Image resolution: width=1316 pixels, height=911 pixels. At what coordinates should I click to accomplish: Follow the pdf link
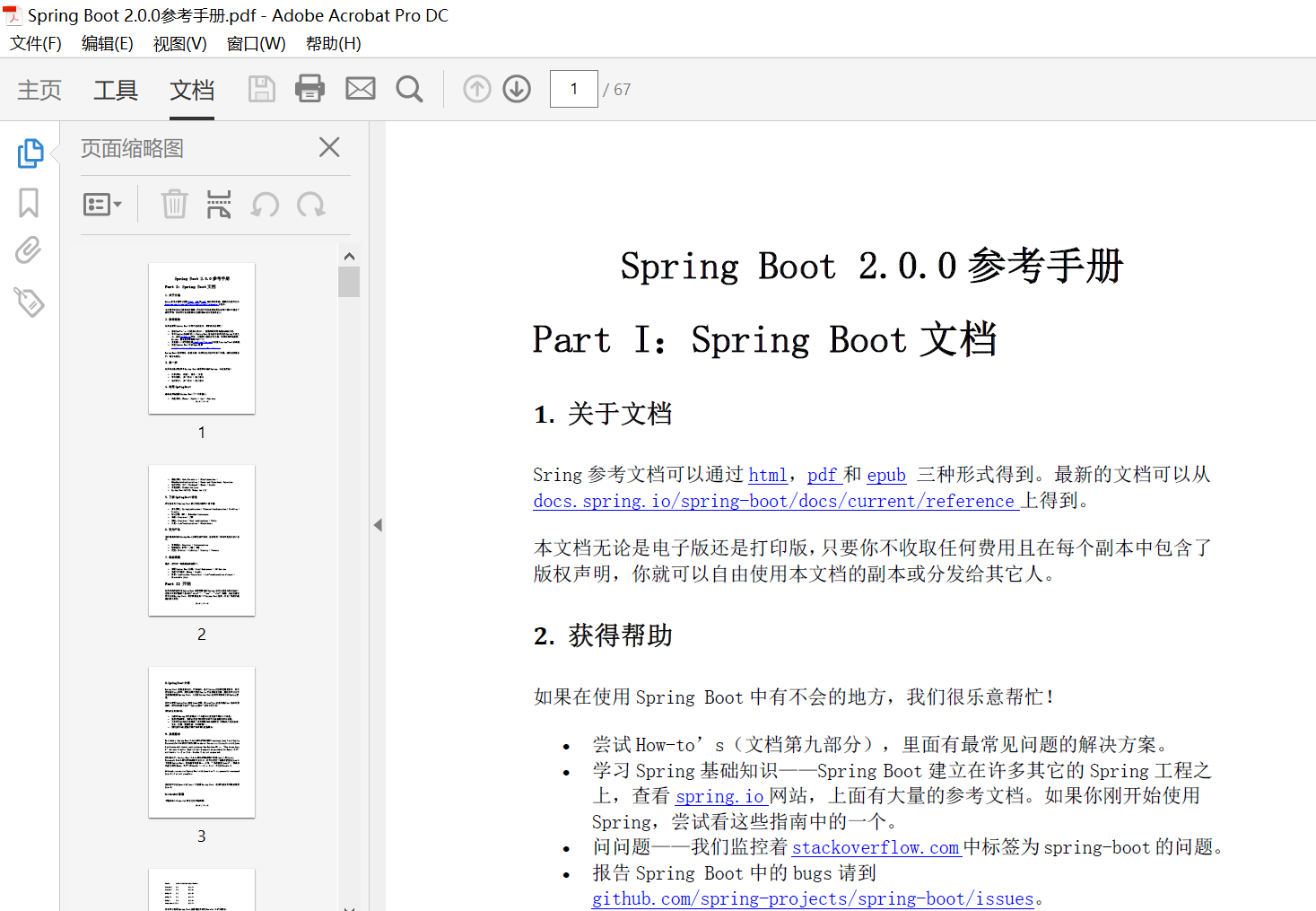[824, 475]
